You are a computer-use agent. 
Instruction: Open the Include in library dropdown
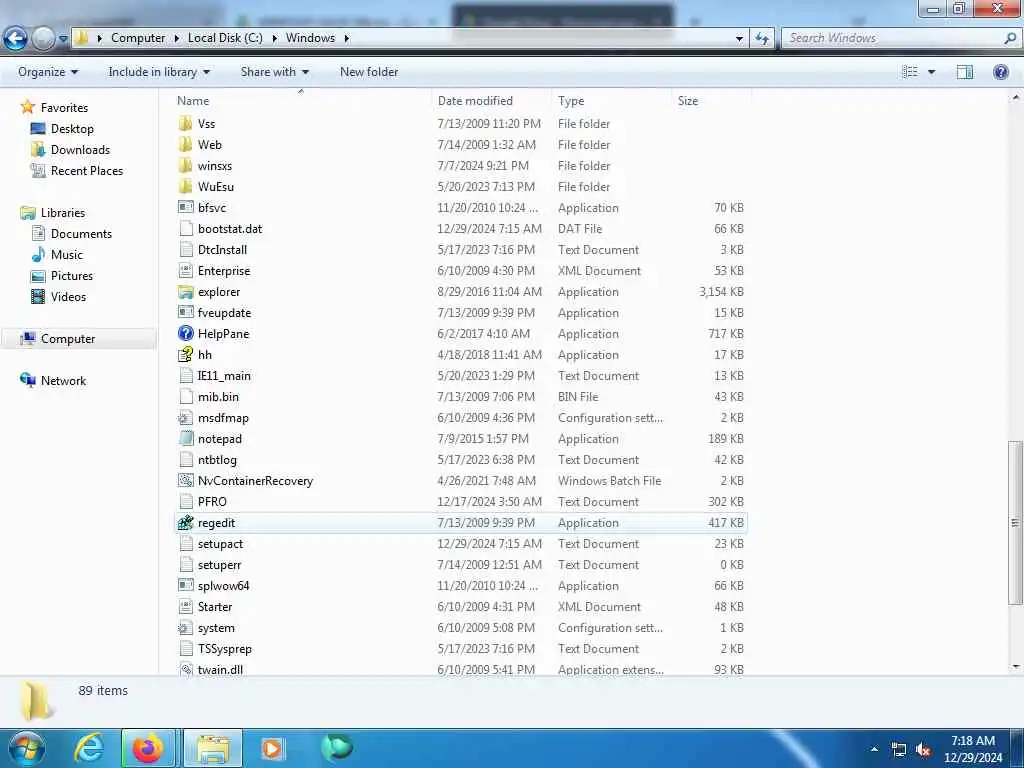pyautogui.click(x=159, y=72)
